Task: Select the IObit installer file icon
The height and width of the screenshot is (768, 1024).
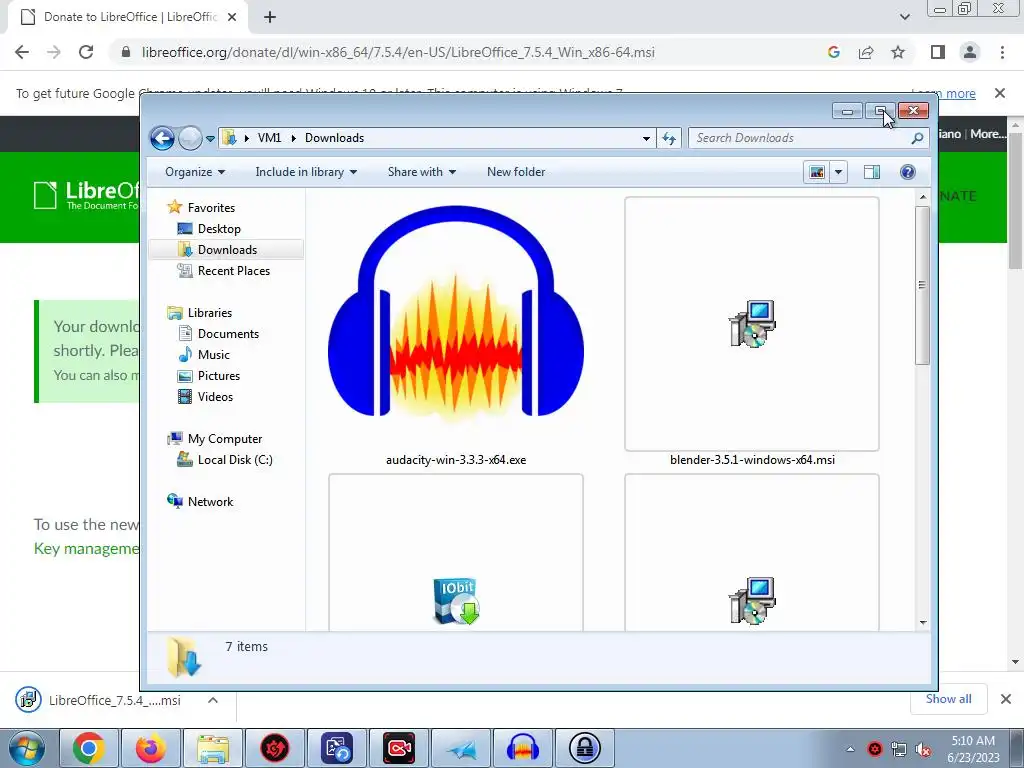Action: tap(456, 601)
